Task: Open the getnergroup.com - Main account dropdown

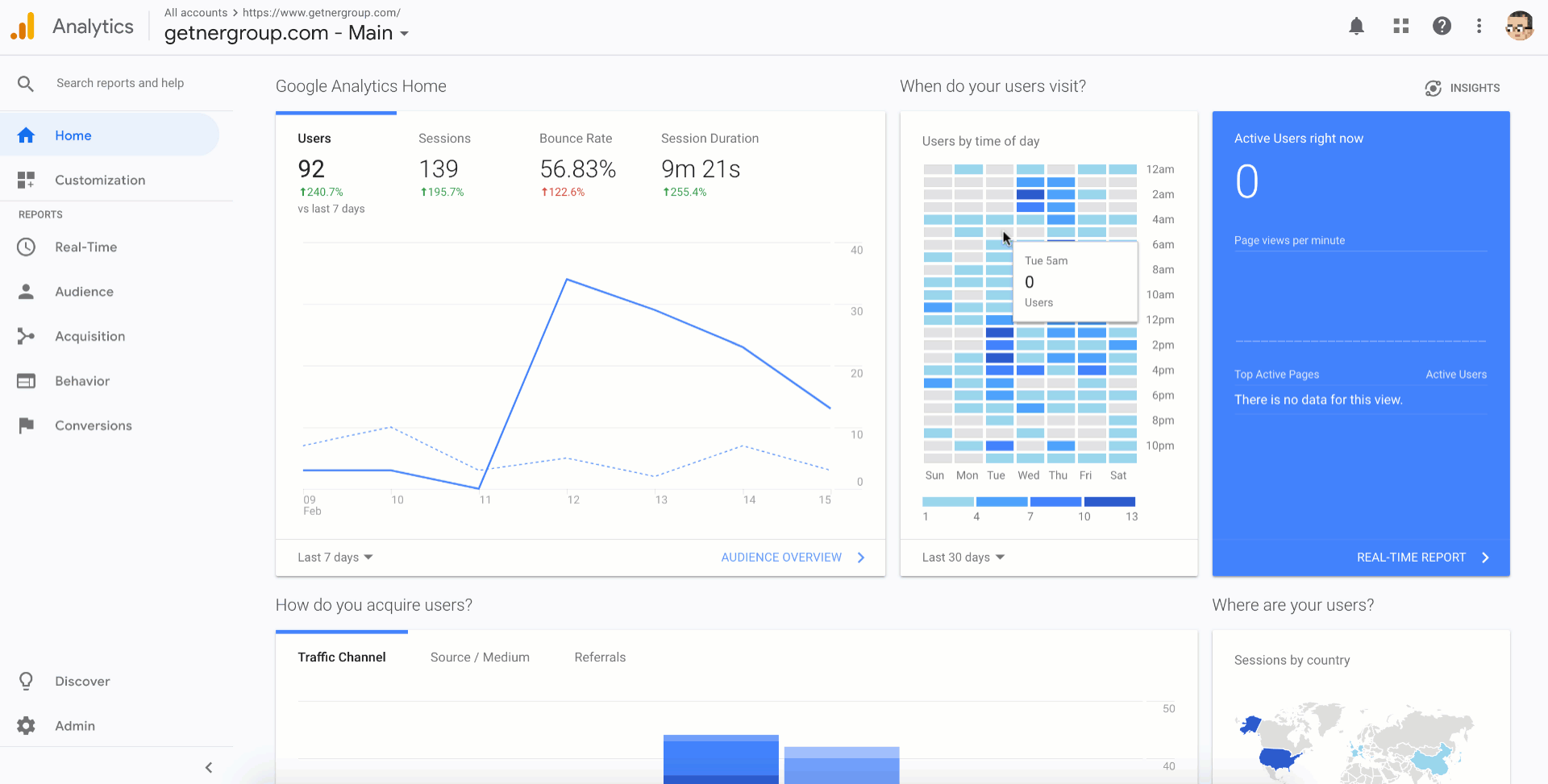Action: coord(287,33)
